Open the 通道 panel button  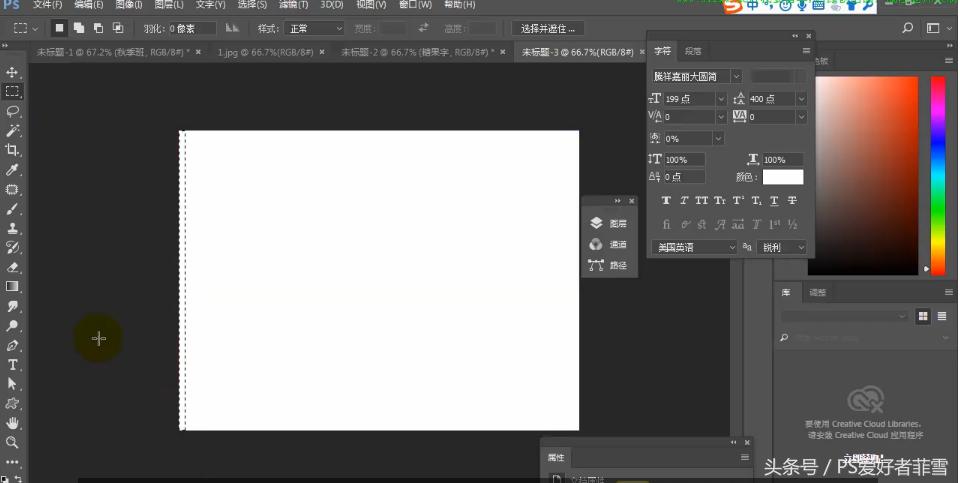click(x=608, y=244)
